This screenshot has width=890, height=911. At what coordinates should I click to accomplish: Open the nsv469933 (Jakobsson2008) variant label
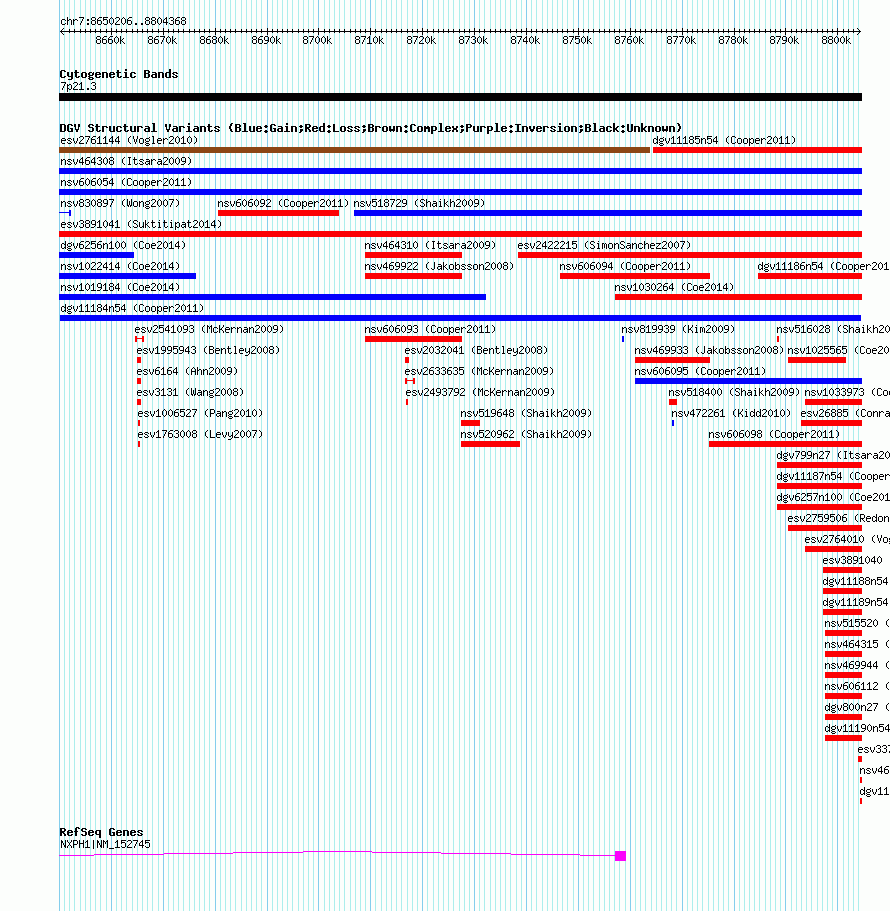[709, 350]
